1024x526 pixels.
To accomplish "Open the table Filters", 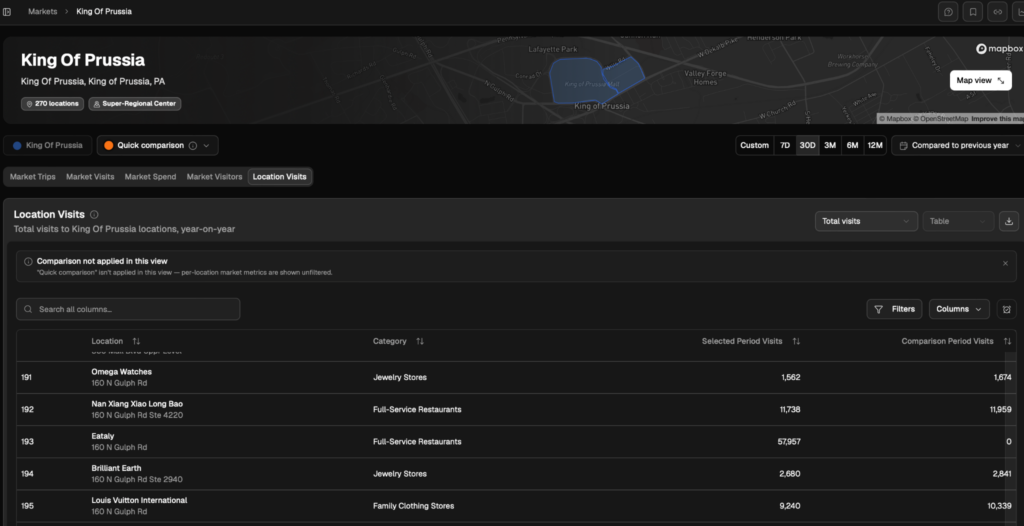I will (x=894, y=309).
